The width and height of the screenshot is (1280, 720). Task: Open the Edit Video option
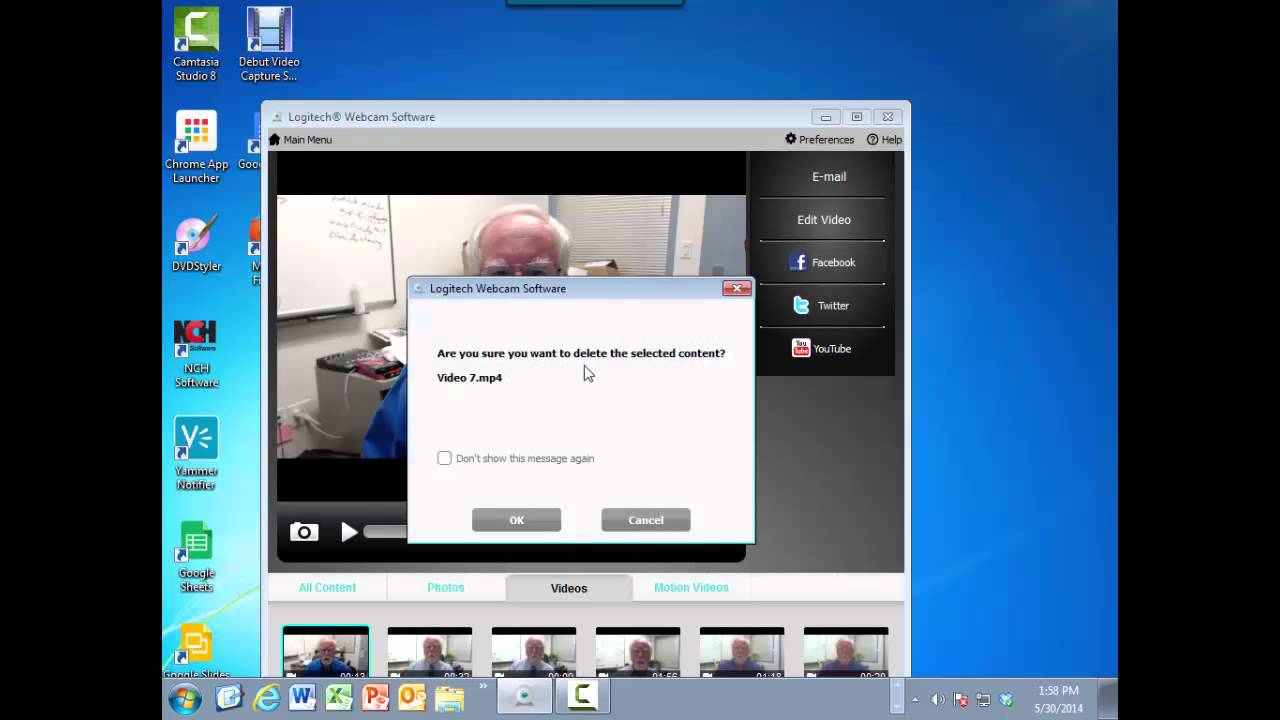point(823,220)
